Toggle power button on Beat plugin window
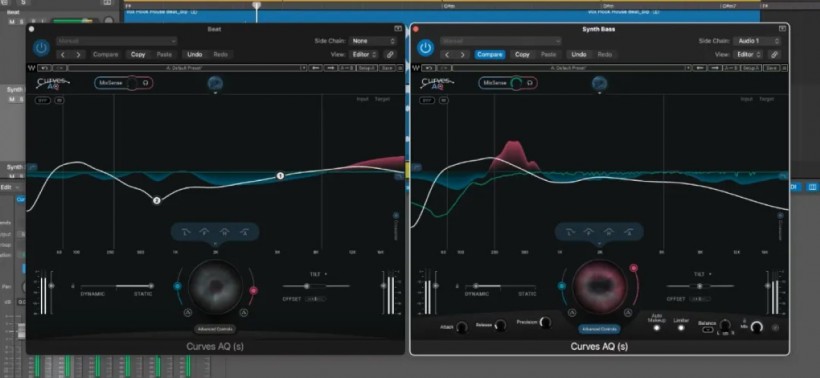Screen dimensions: 820x378 click(41, 48)
